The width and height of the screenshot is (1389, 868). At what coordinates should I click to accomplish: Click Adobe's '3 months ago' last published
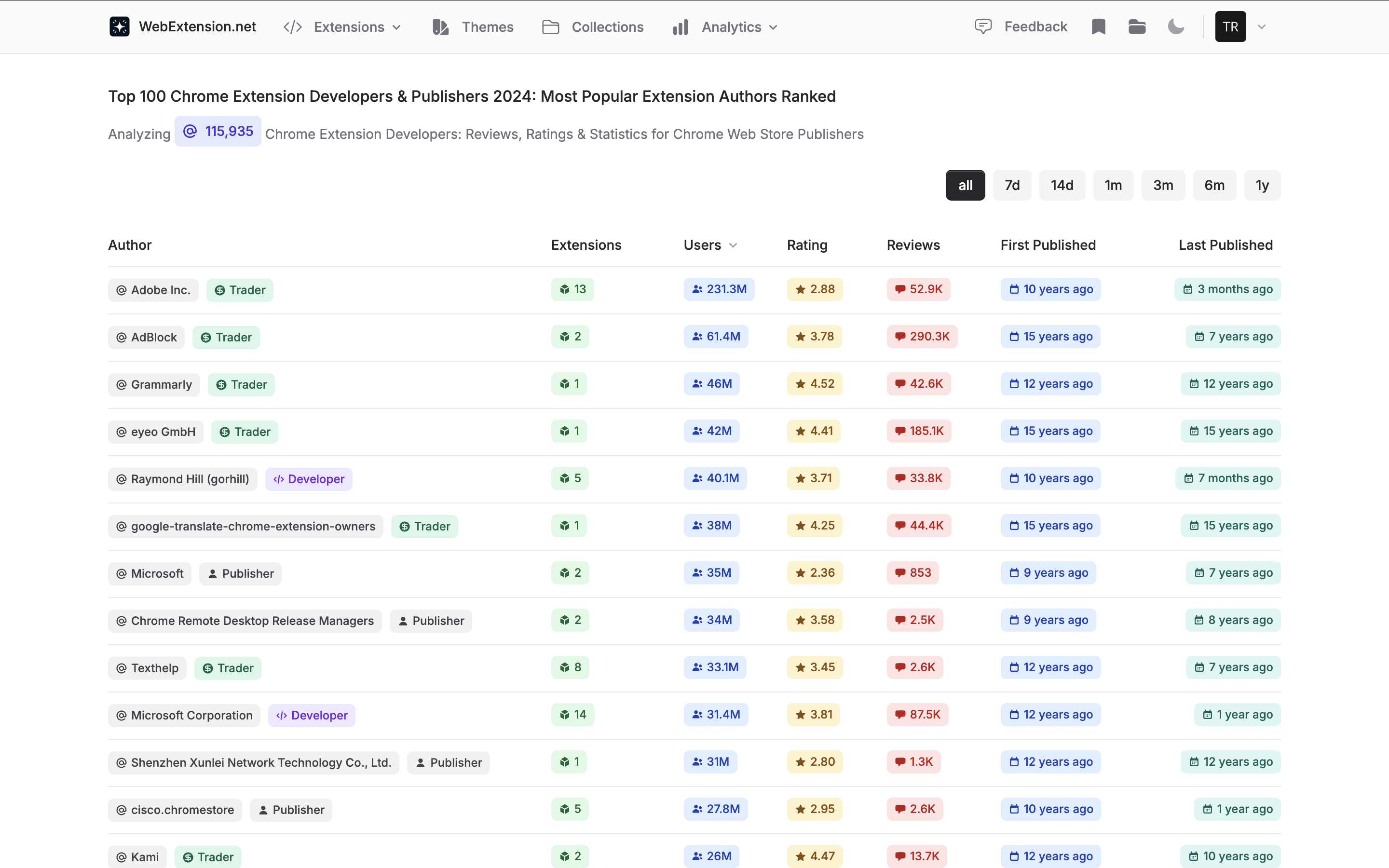click(x=1228, y=289)
